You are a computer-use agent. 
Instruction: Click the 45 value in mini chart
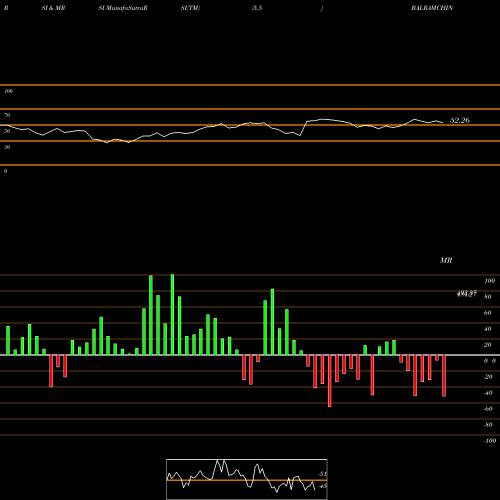click(322, 486)
